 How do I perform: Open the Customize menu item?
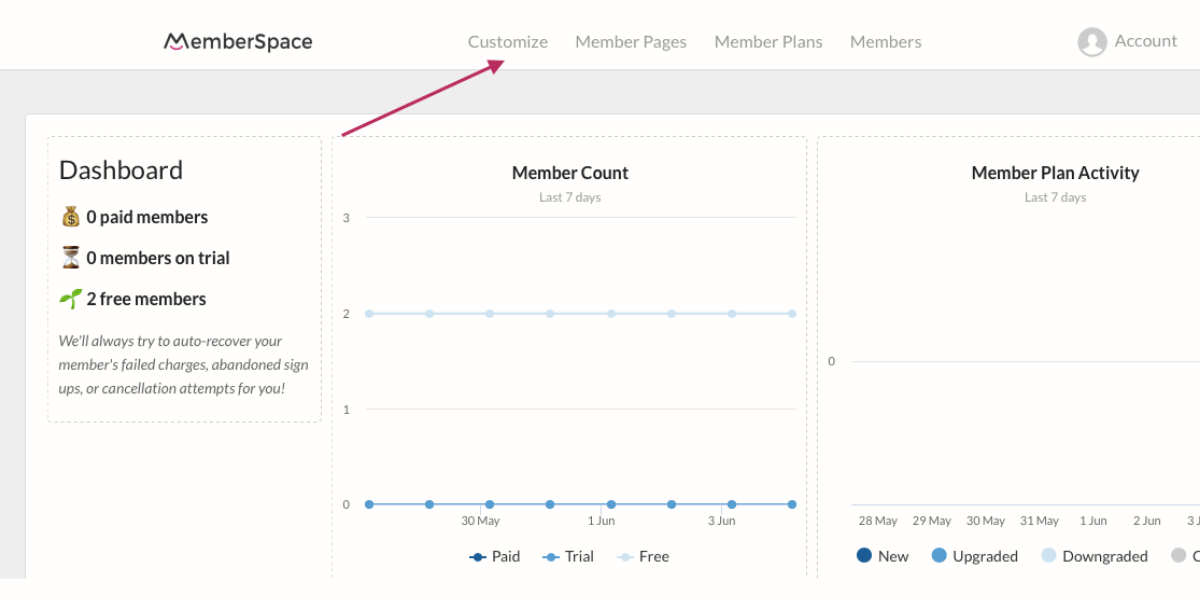click(x=508, y=42)
